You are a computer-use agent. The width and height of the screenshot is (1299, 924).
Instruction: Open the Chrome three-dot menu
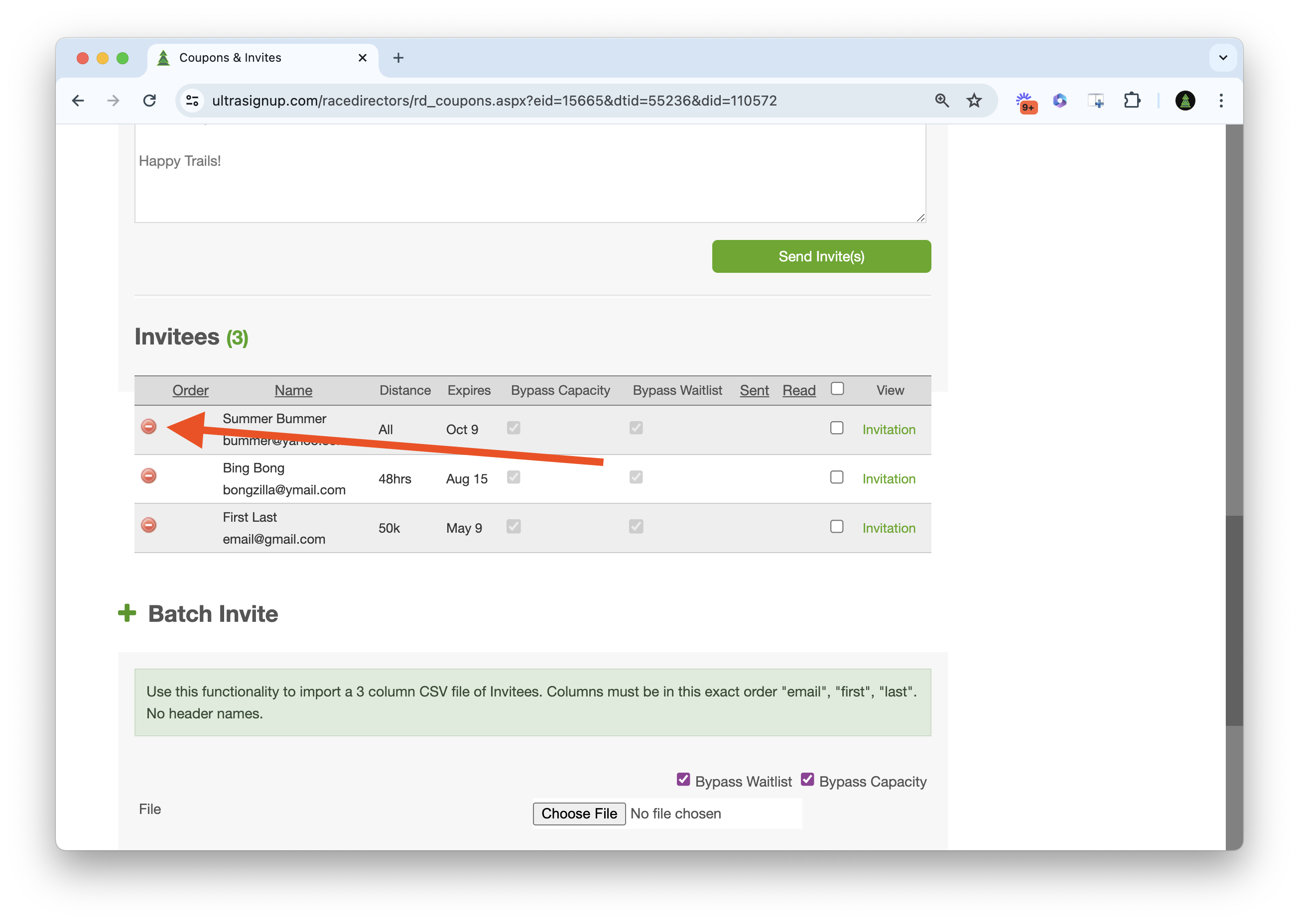[1221, 101]
